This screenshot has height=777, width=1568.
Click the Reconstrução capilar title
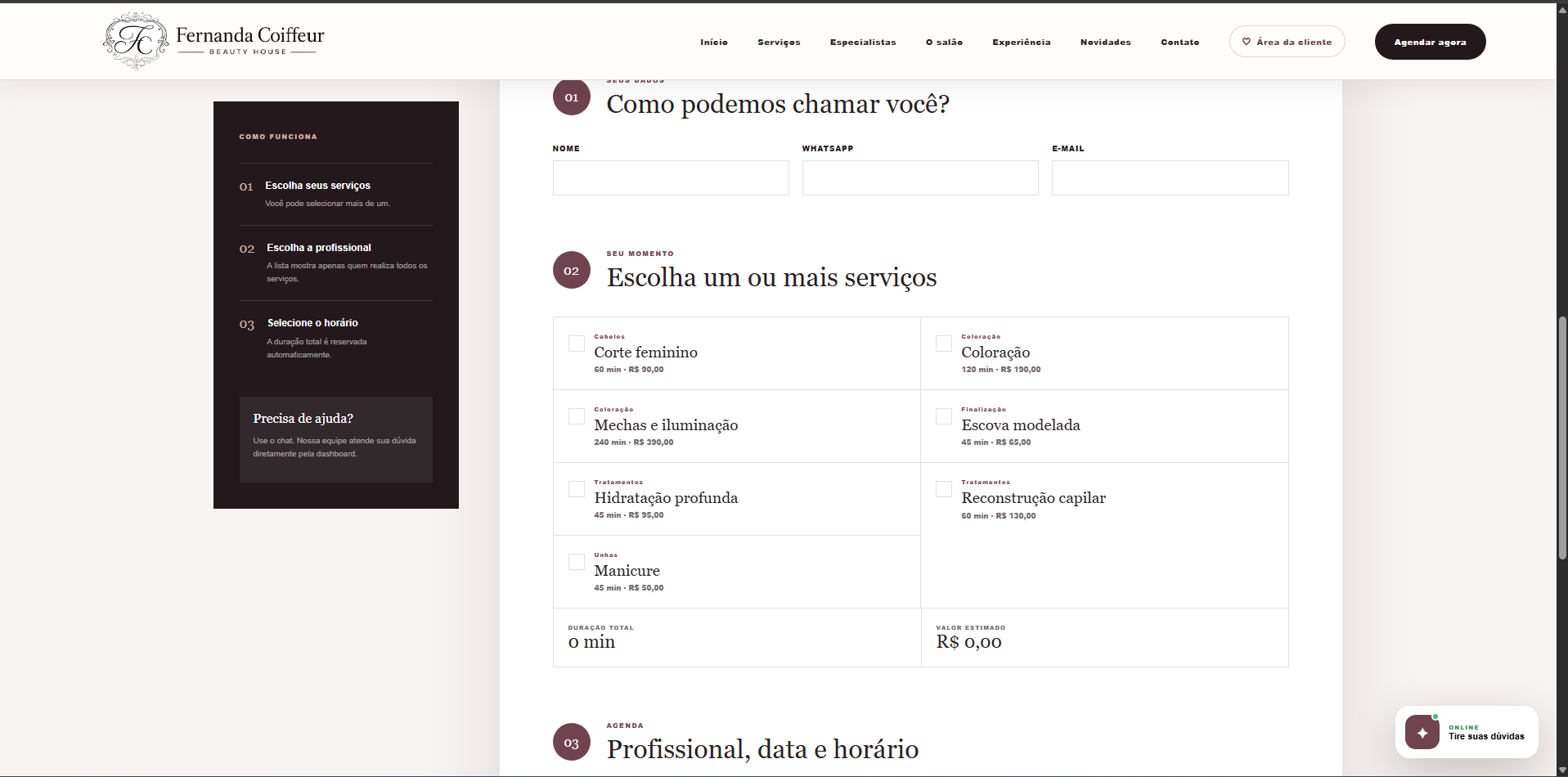coord(1033,498)
